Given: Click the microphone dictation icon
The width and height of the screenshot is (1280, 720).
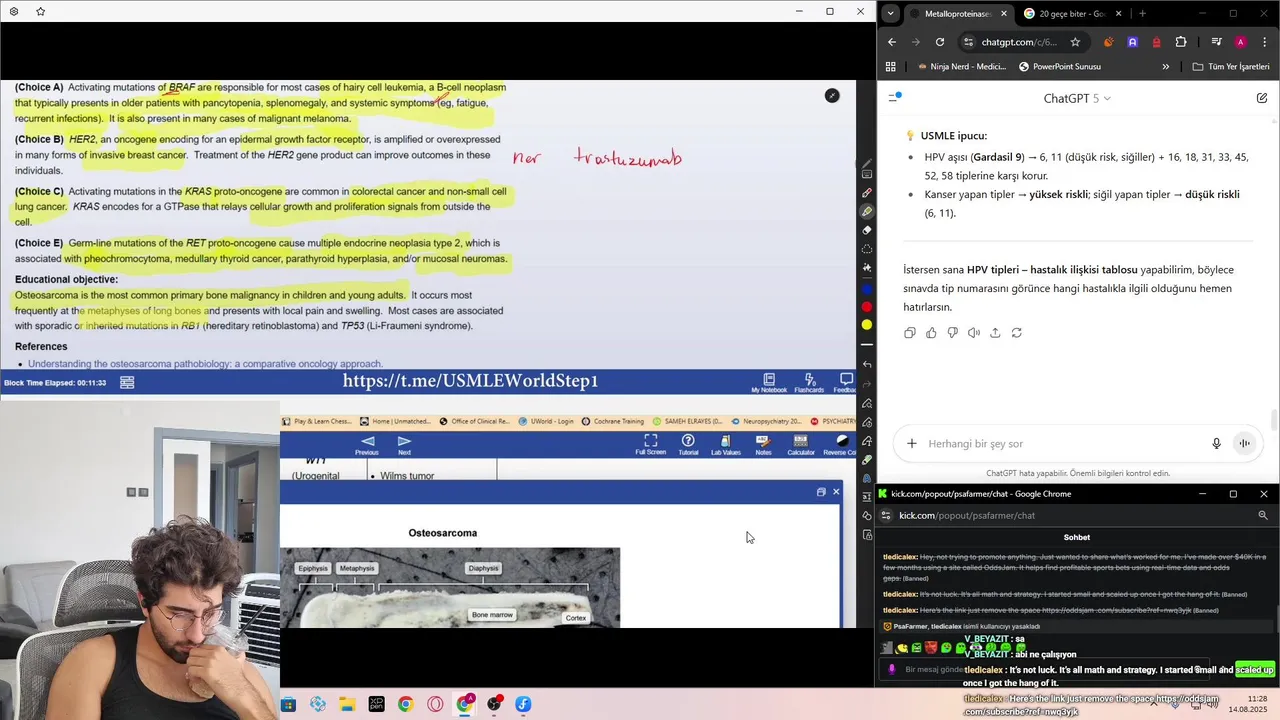Looking at the screenshot, I should pos(1216,444).
